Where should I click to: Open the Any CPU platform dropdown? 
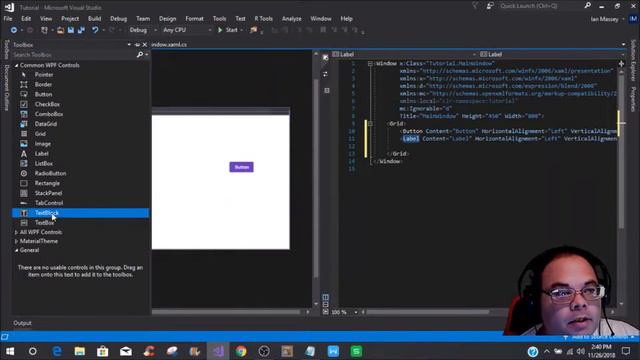tap(187, 30)
